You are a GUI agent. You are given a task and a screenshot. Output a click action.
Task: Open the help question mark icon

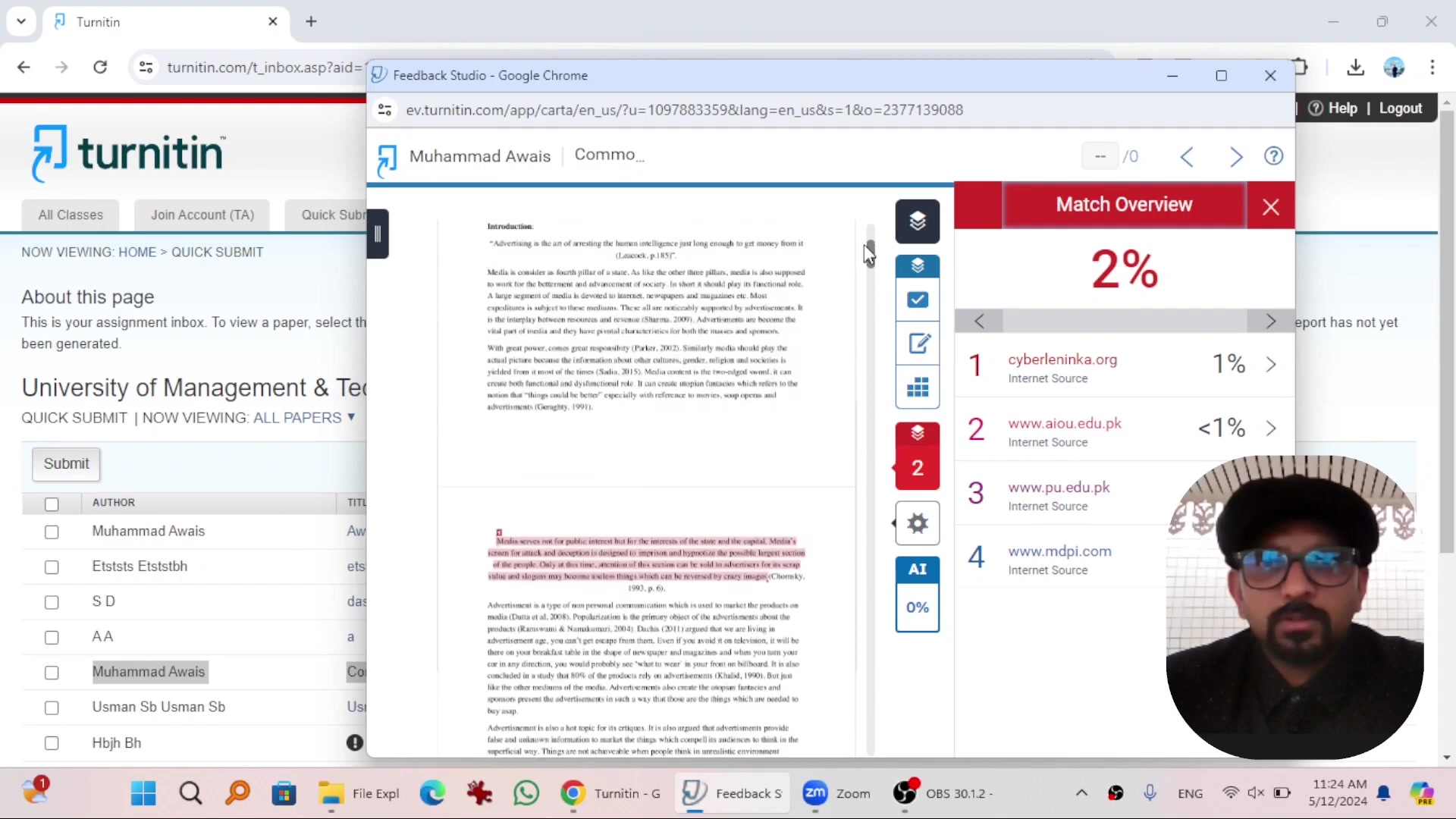pos(1273,155)
